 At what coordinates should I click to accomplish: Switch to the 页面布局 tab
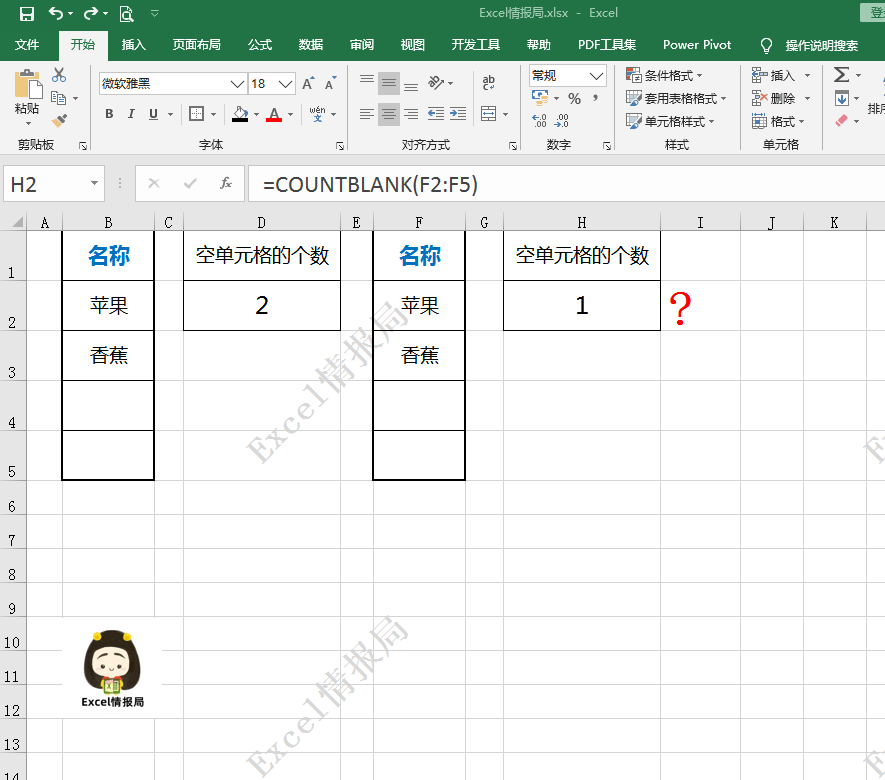click(196, 45)
